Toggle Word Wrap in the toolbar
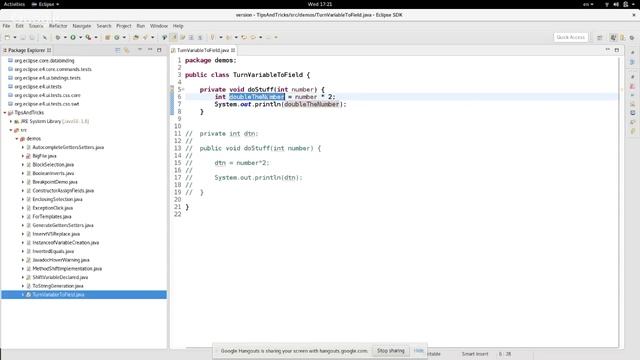The width and height of the screenshot is (640, 360). point(182,37)
